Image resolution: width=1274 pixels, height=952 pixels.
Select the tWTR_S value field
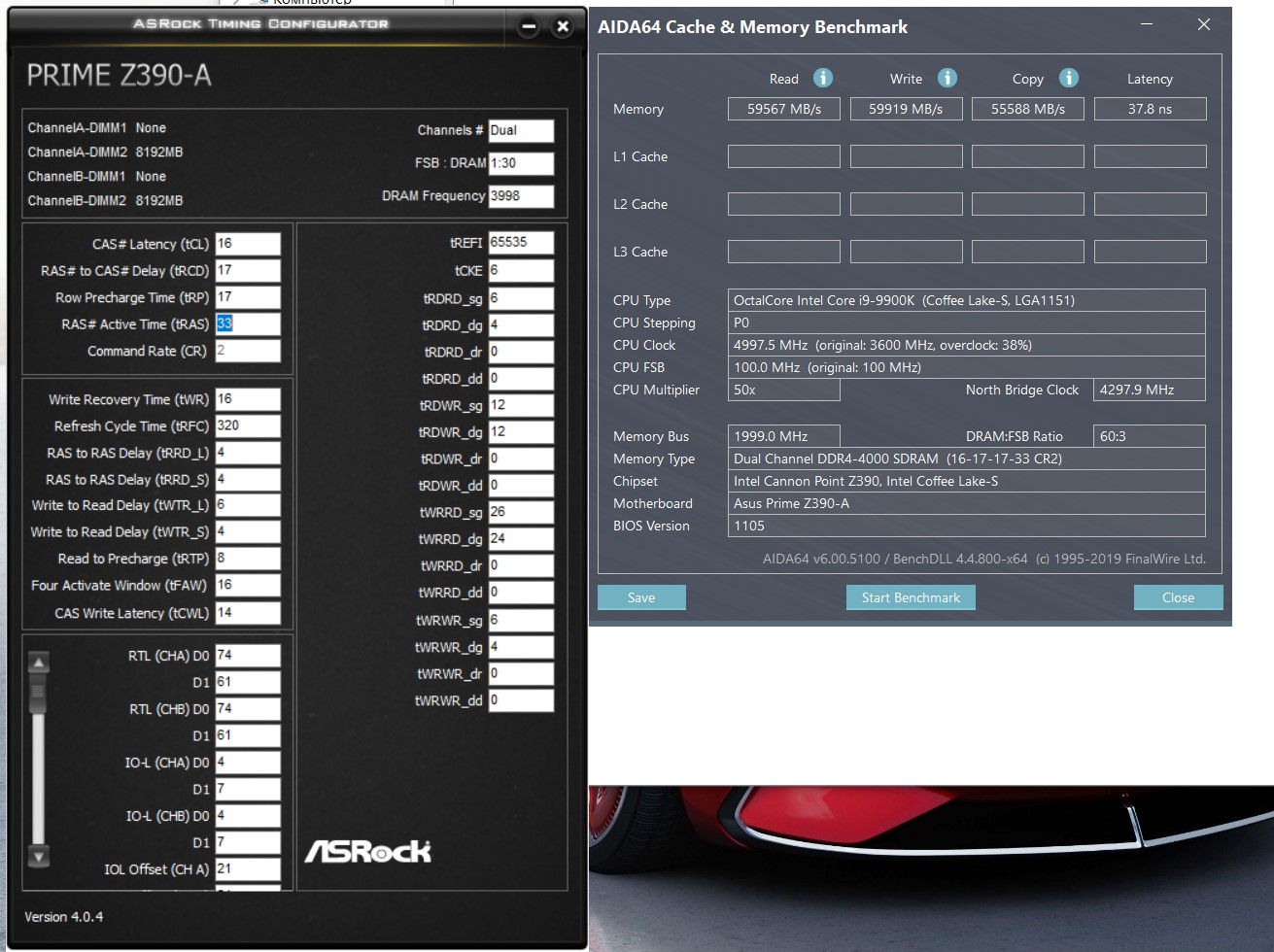(248, 531)
